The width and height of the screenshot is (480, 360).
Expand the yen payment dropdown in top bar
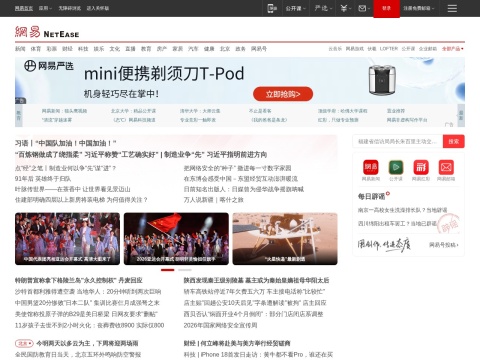pyautogui.click(x=346, y=8)
